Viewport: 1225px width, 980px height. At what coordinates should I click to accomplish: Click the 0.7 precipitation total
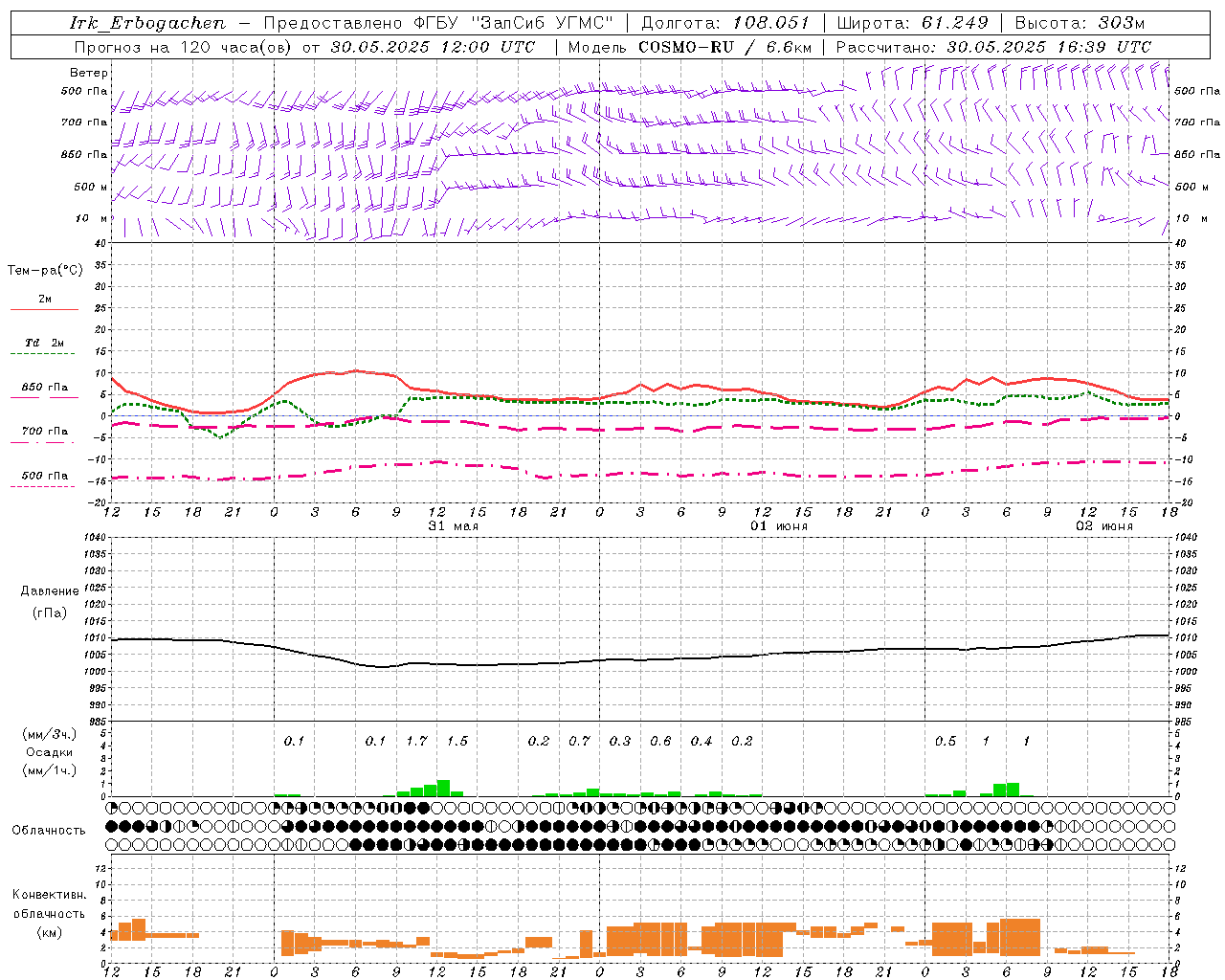coord(579,742)
